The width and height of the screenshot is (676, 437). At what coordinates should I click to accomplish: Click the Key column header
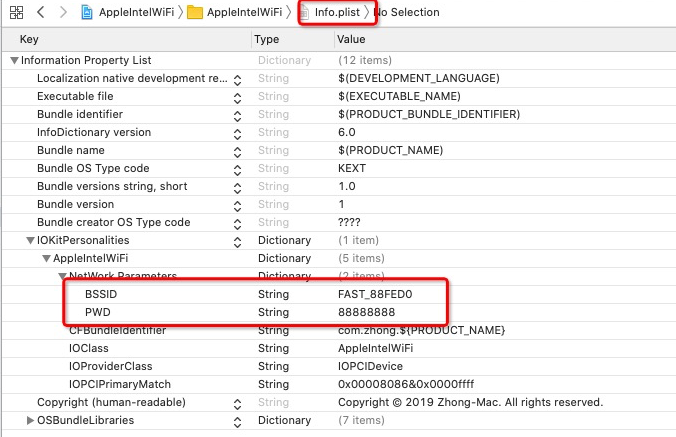30,39
